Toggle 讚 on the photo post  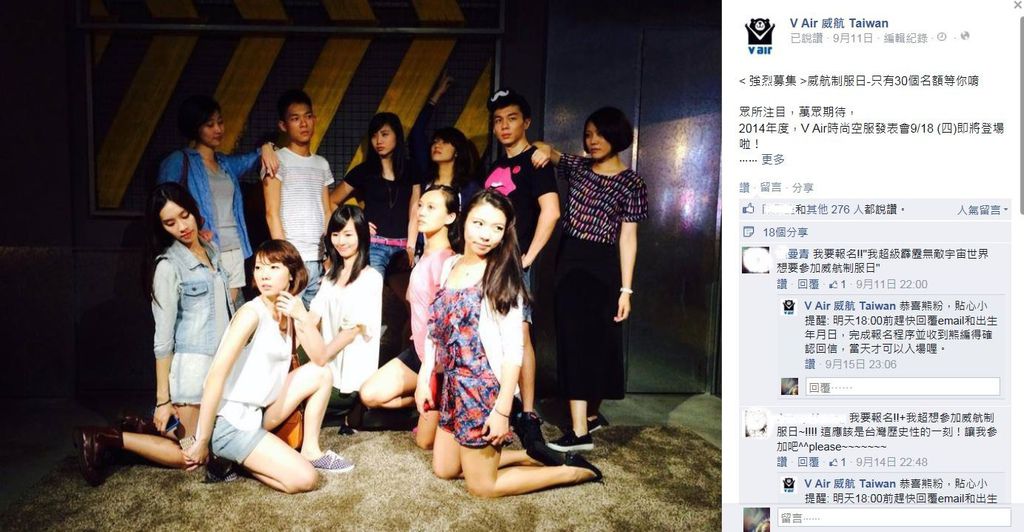pyautogui.click(x=744, y=187)
